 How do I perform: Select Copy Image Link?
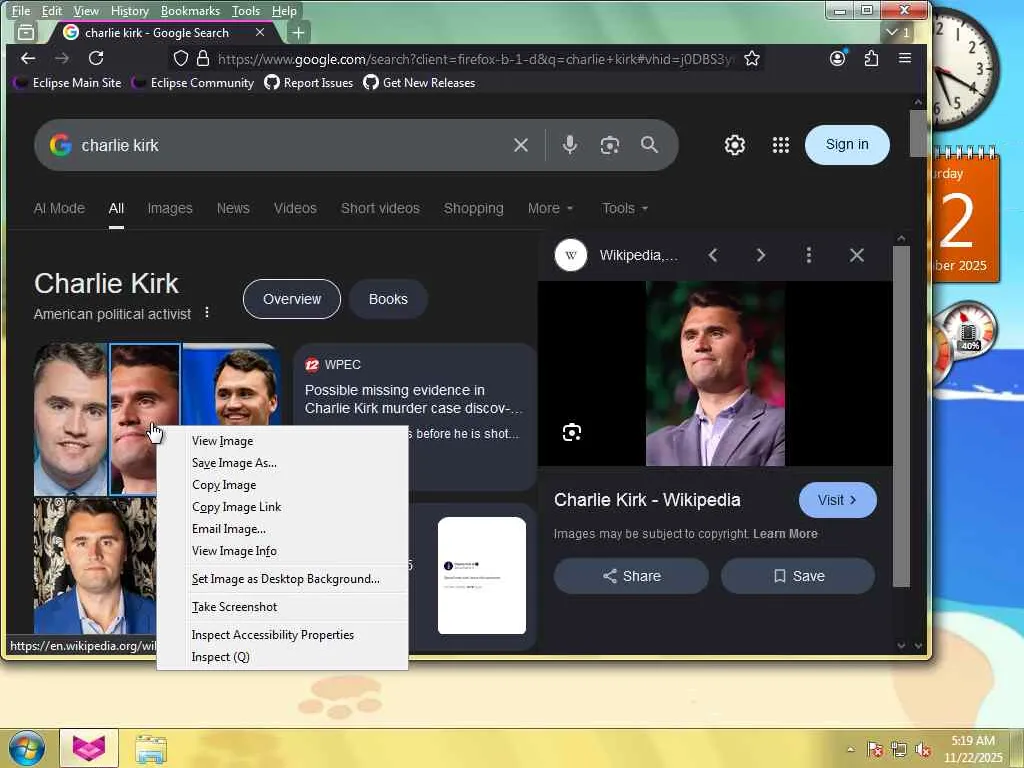click(283, 507)
